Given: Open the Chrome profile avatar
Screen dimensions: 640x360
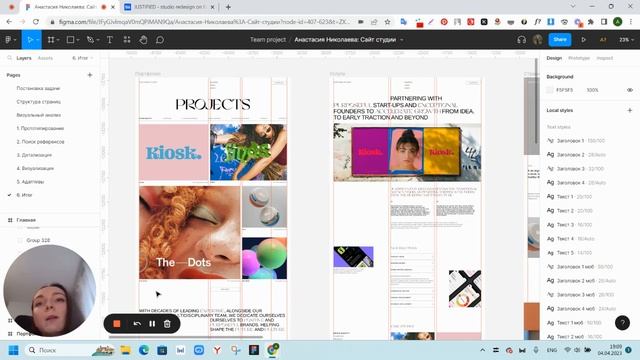Looking at the screenshot, I should coord(618,22).
